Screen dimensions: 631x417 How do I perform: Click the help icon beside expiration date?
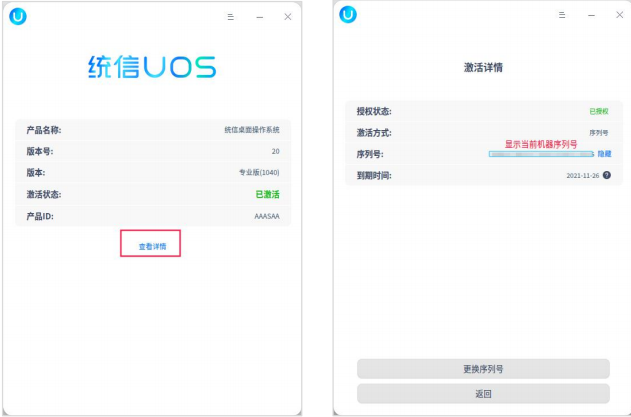pos(607,175)
